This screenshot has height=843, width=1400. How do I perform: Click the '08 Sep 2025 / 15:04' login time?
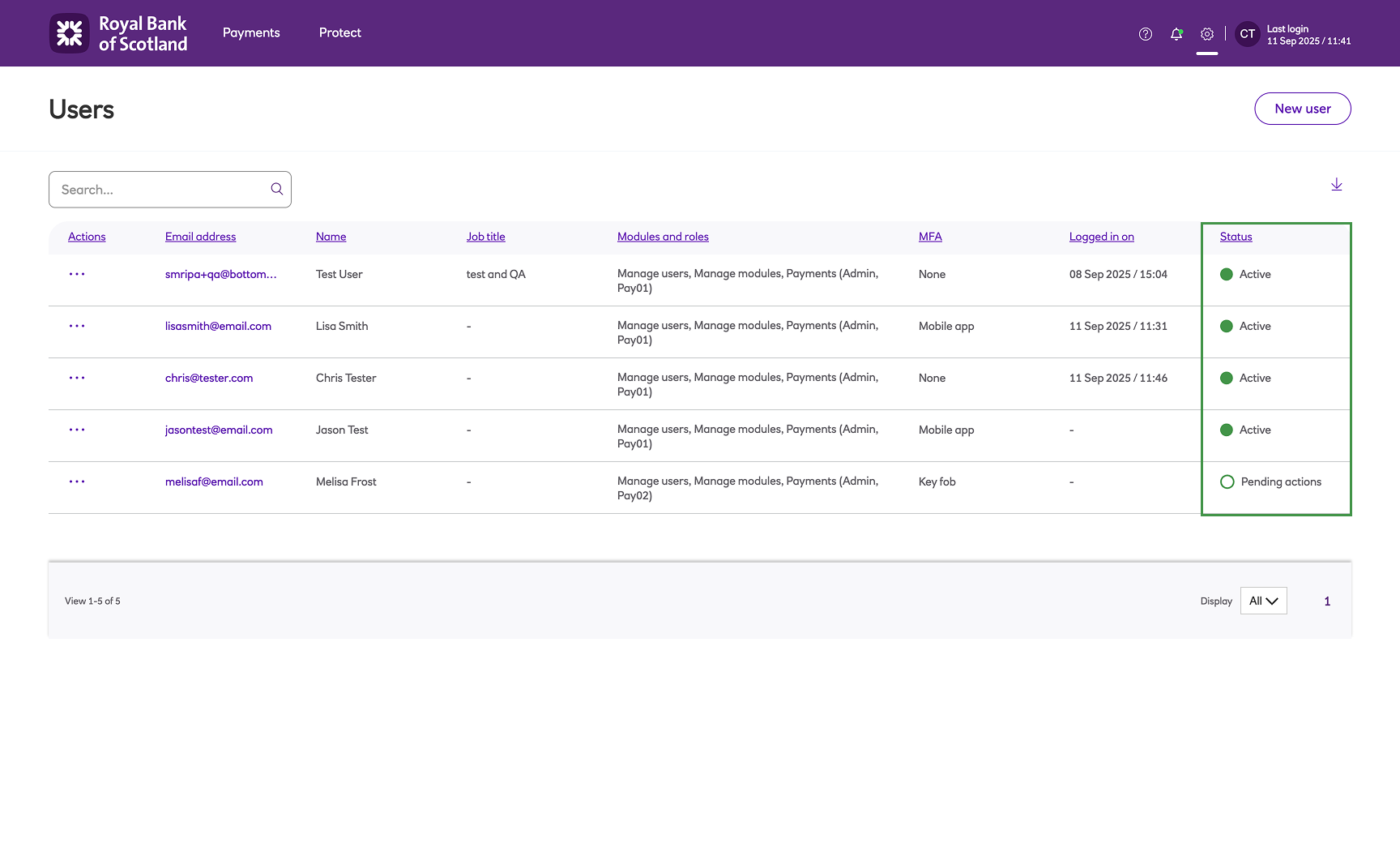[1118, 274]
